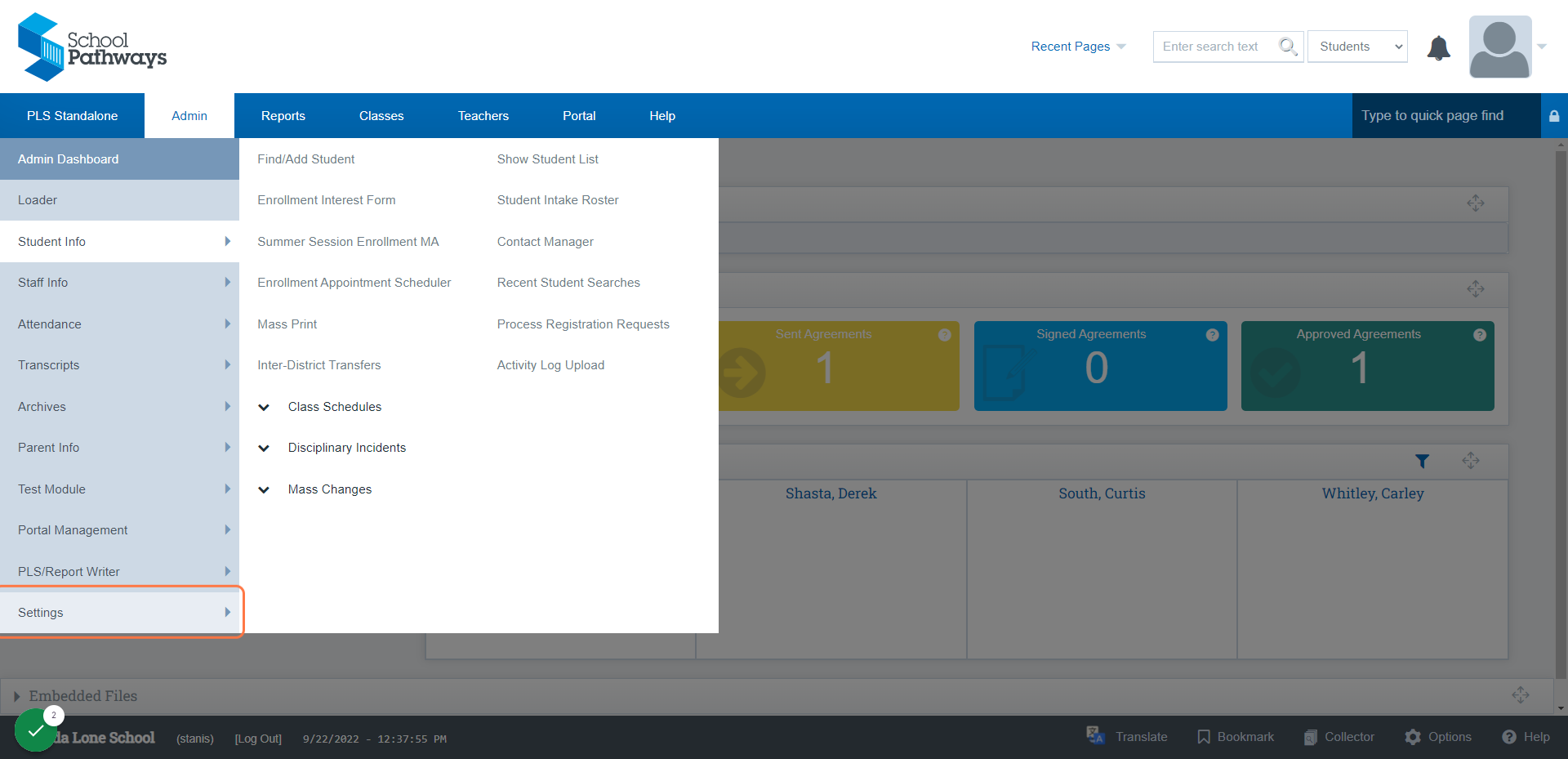
Task: Click the move handle on Embedded Files
Action: pos(1520,695)
